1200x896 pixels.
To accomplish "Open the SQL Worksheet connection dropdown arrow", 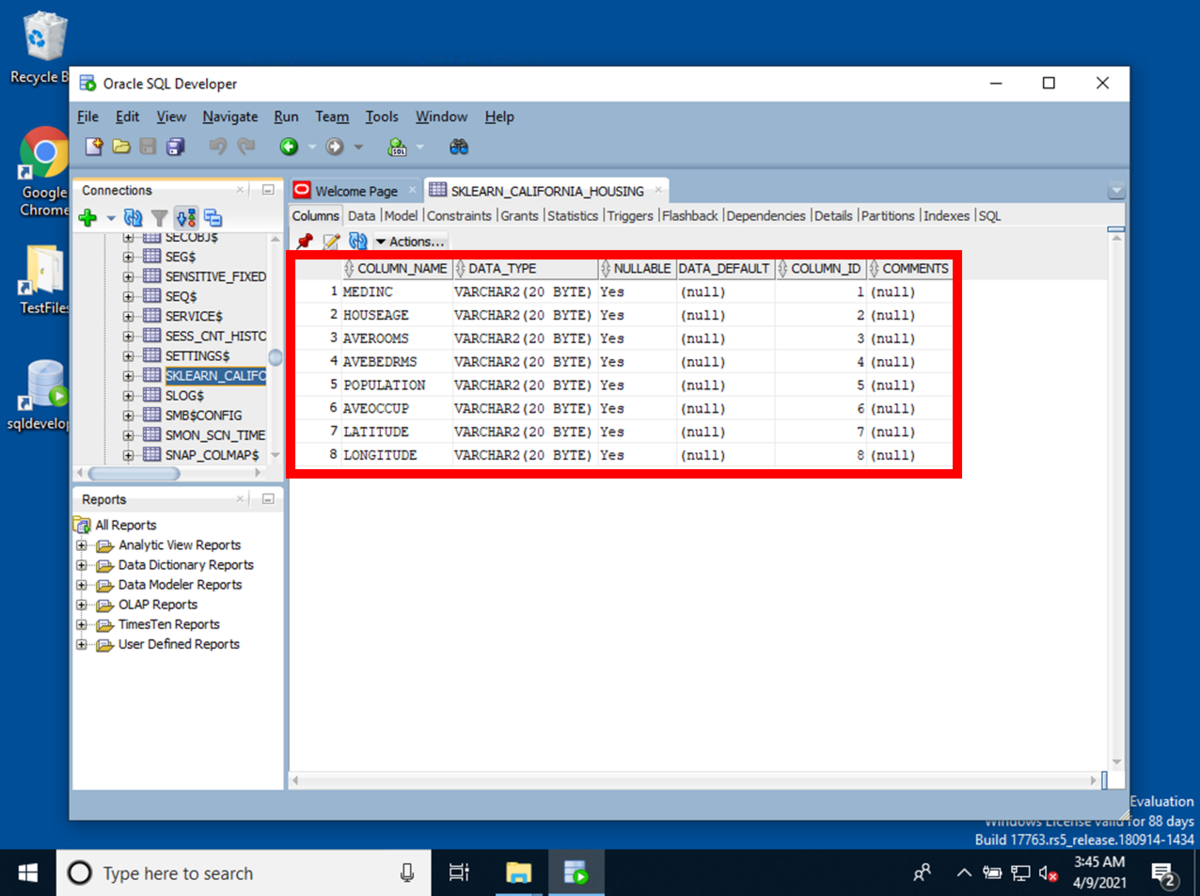I will [x=420, y=147].
